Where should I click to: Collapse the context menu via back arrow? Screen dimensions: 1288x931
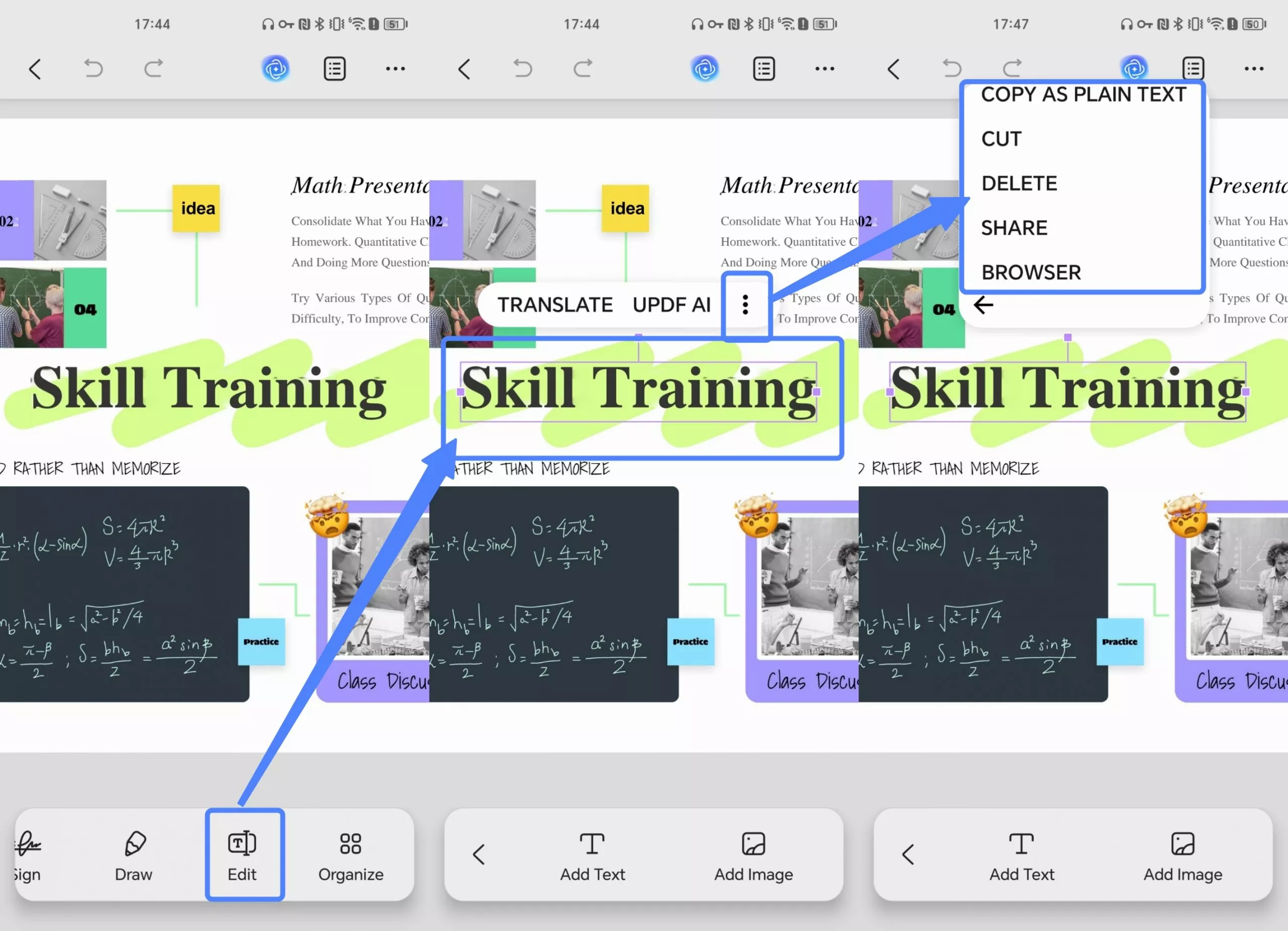(984, 305)
